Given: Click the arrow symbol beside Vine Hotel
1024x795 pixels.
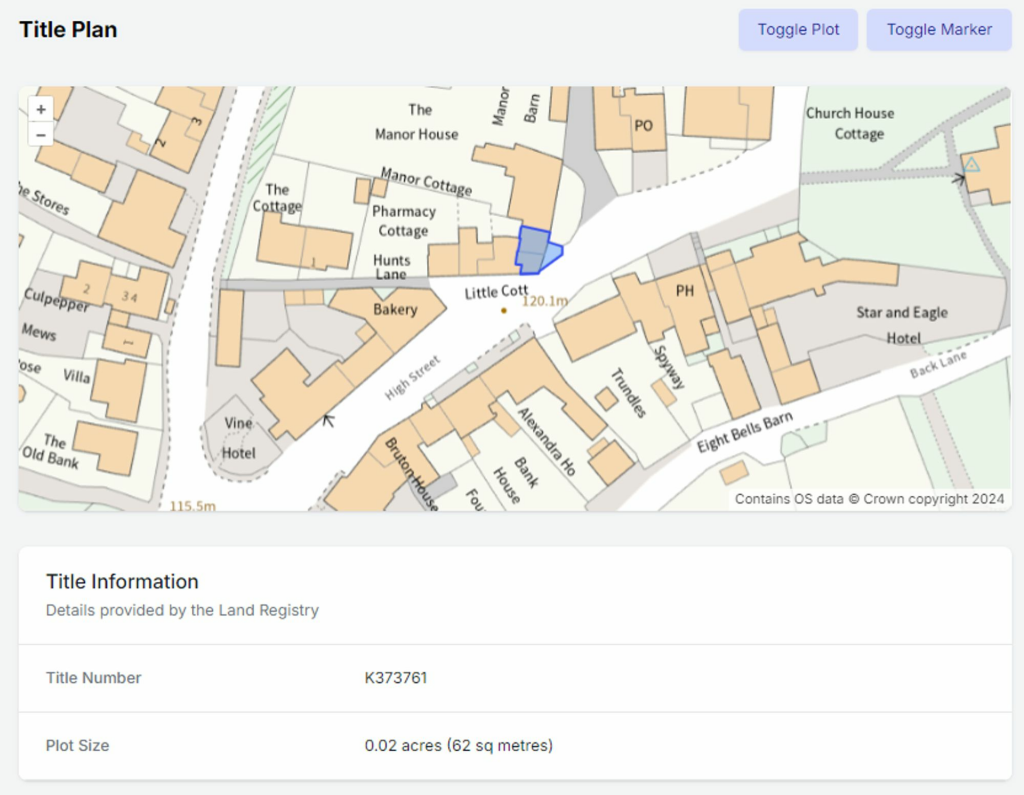Looking at the screenshot, I should [x=328, y=420].
